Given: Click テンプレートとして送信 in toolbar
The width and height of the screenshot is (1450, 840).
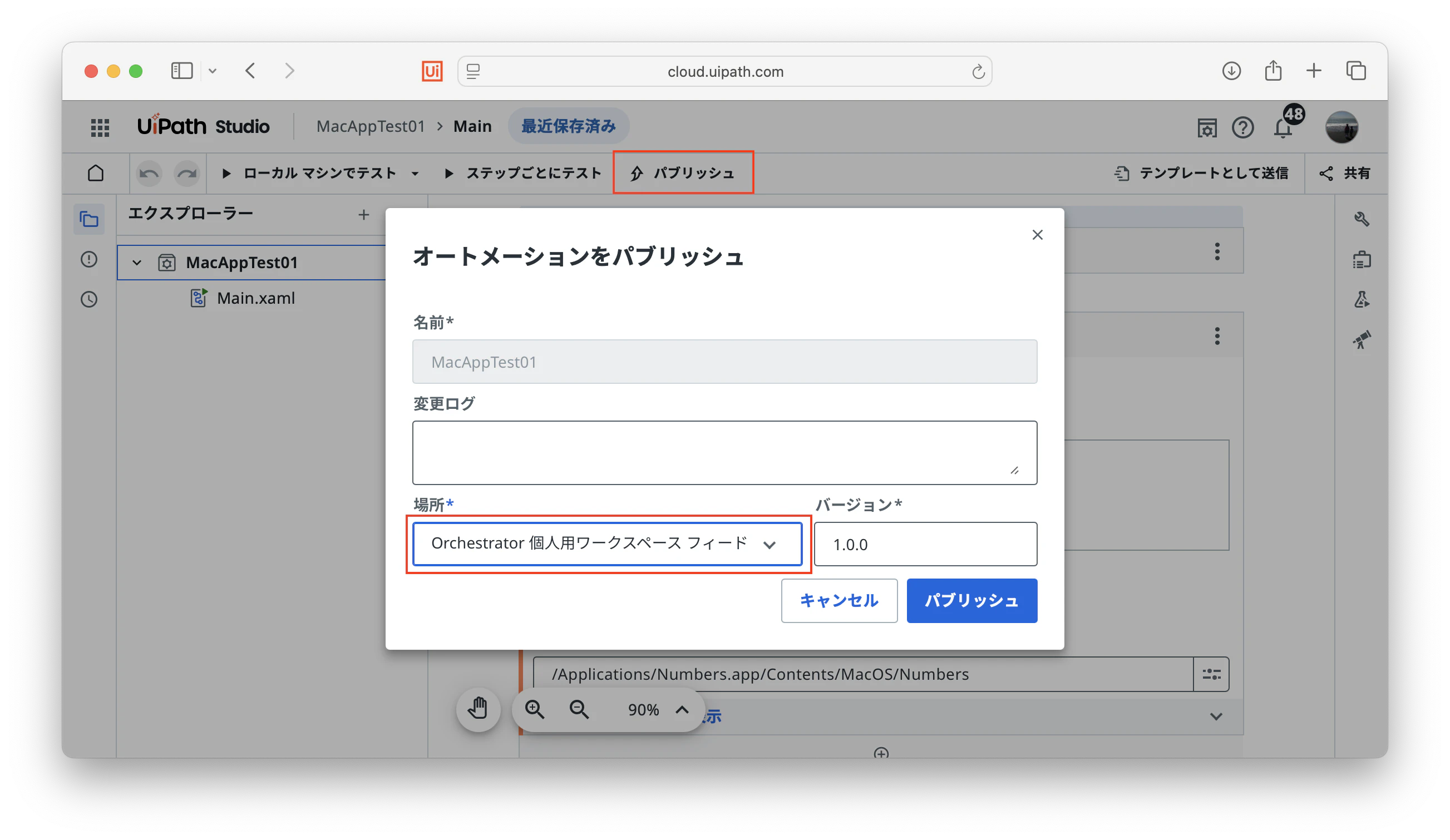Looking at the screenshot, I should 1201,173.
